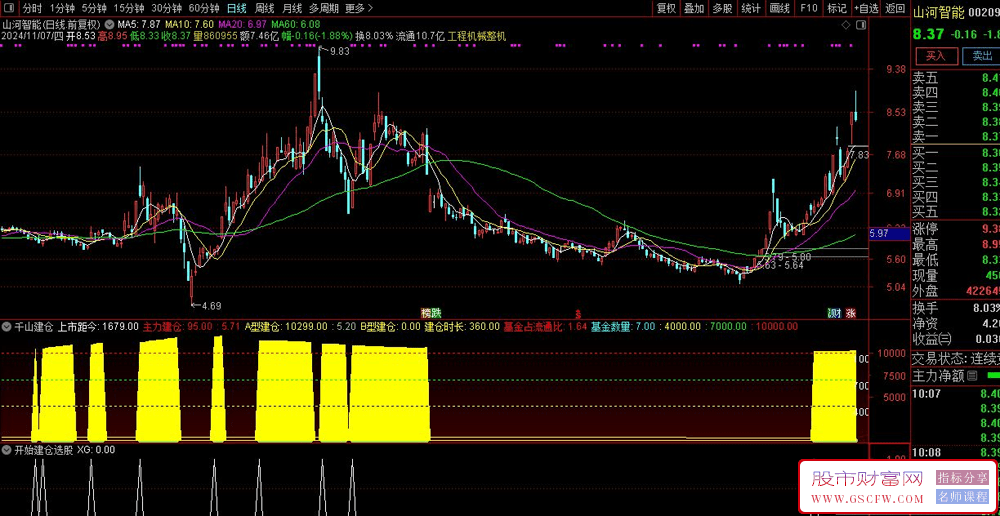Click the diamond marker icon above chart
The width and height of the screenshot is (1000, 516).
coord(846,24)
